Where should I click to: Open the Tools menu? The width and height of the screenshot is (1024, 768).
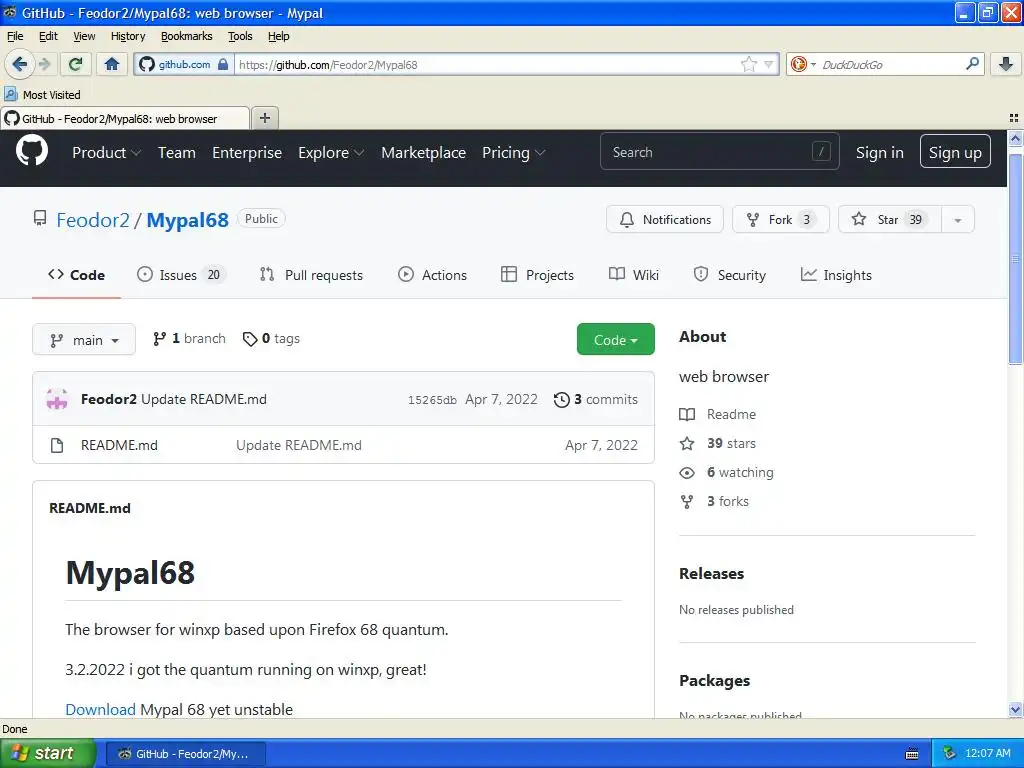240,36
